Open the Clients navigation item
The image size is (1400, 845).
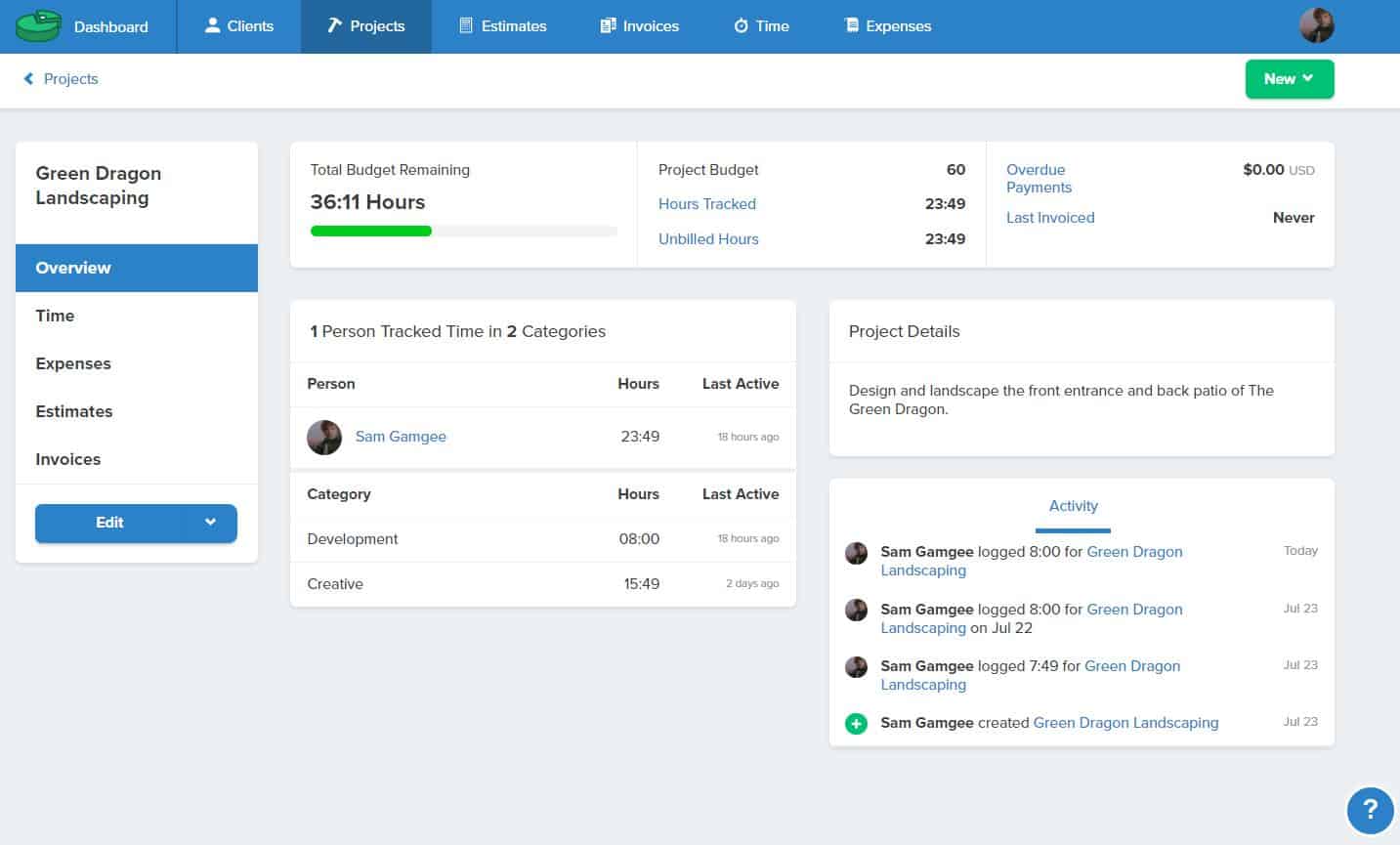(239, 26)
